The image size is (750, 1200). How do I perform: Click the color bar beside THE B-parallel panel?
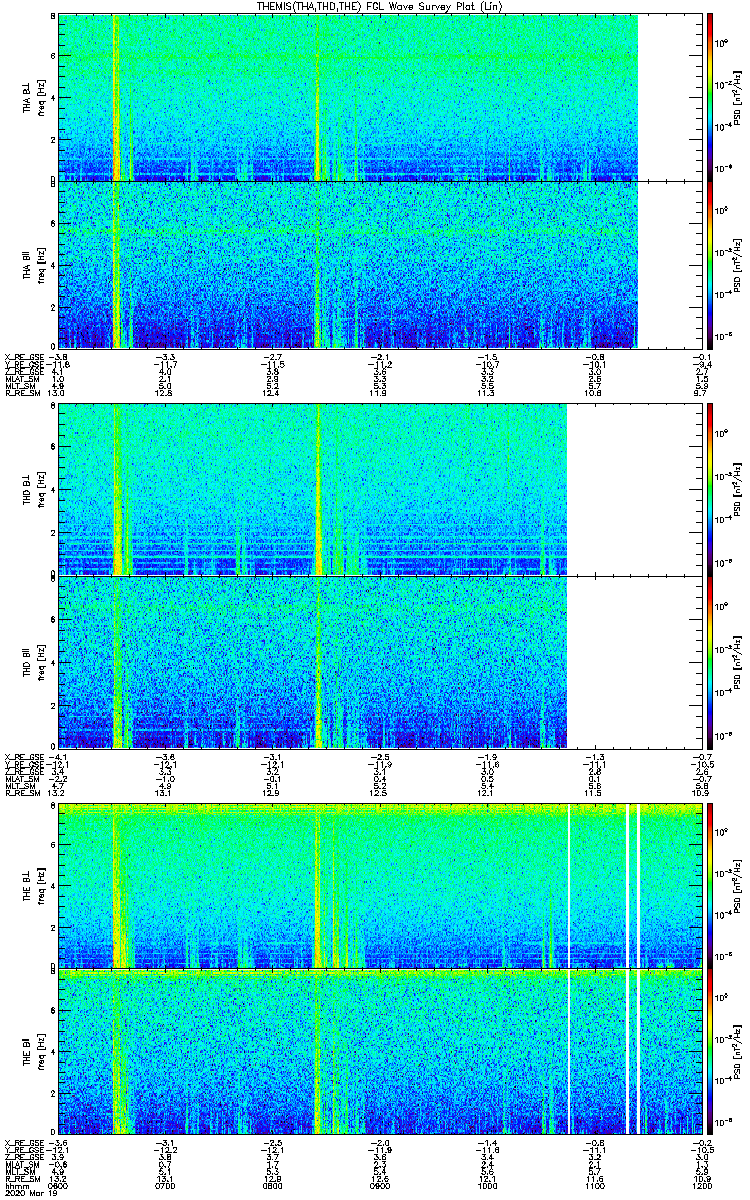click(710, 1053)
